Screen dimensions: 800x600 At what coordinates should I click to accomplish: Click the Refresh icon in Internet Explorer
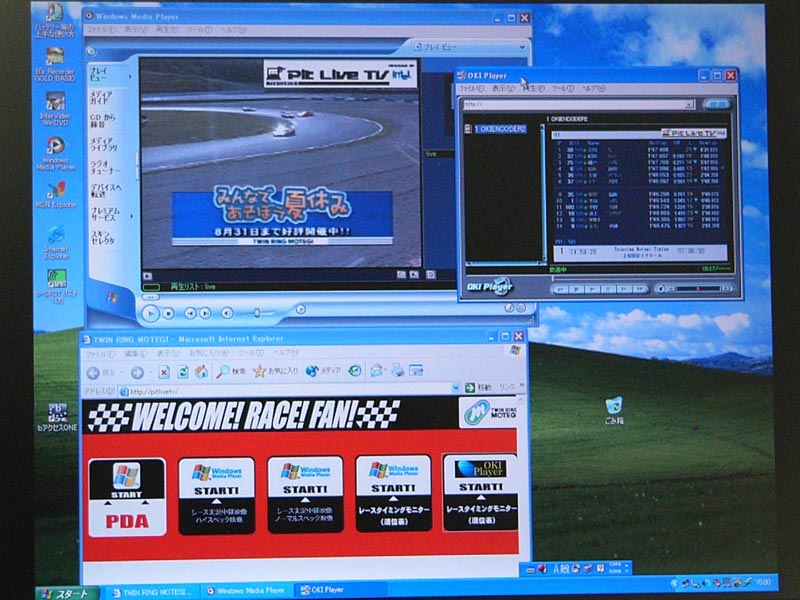point(183,372)
